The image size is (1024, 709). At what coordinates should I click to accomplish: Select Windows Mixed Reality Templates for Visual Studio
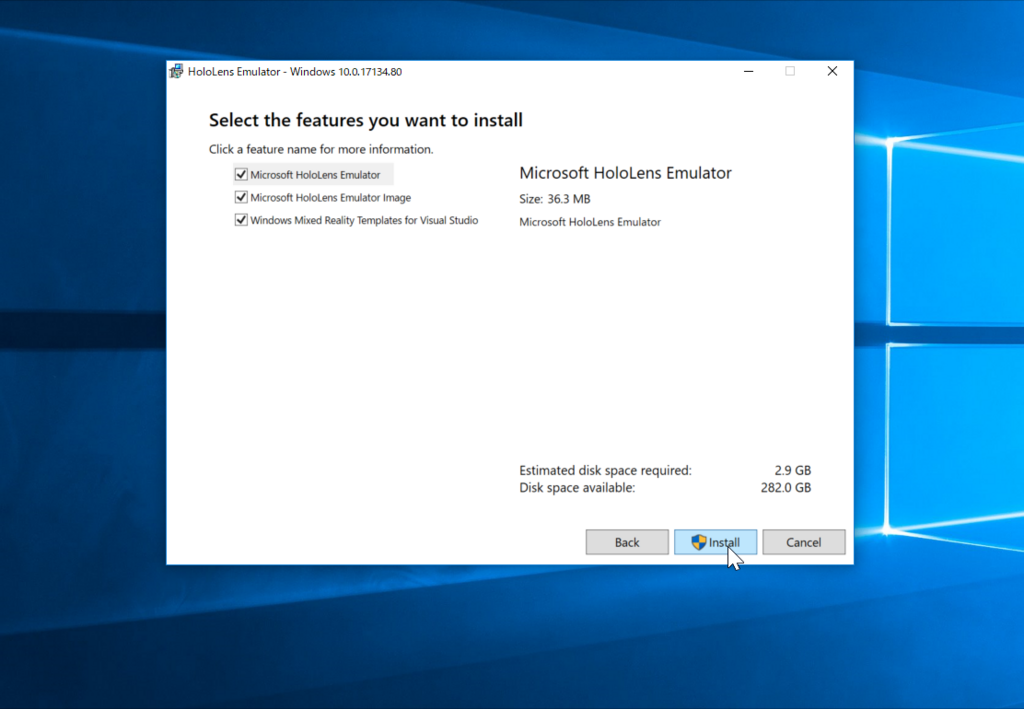pyautogui.click(x=364, y=221)
